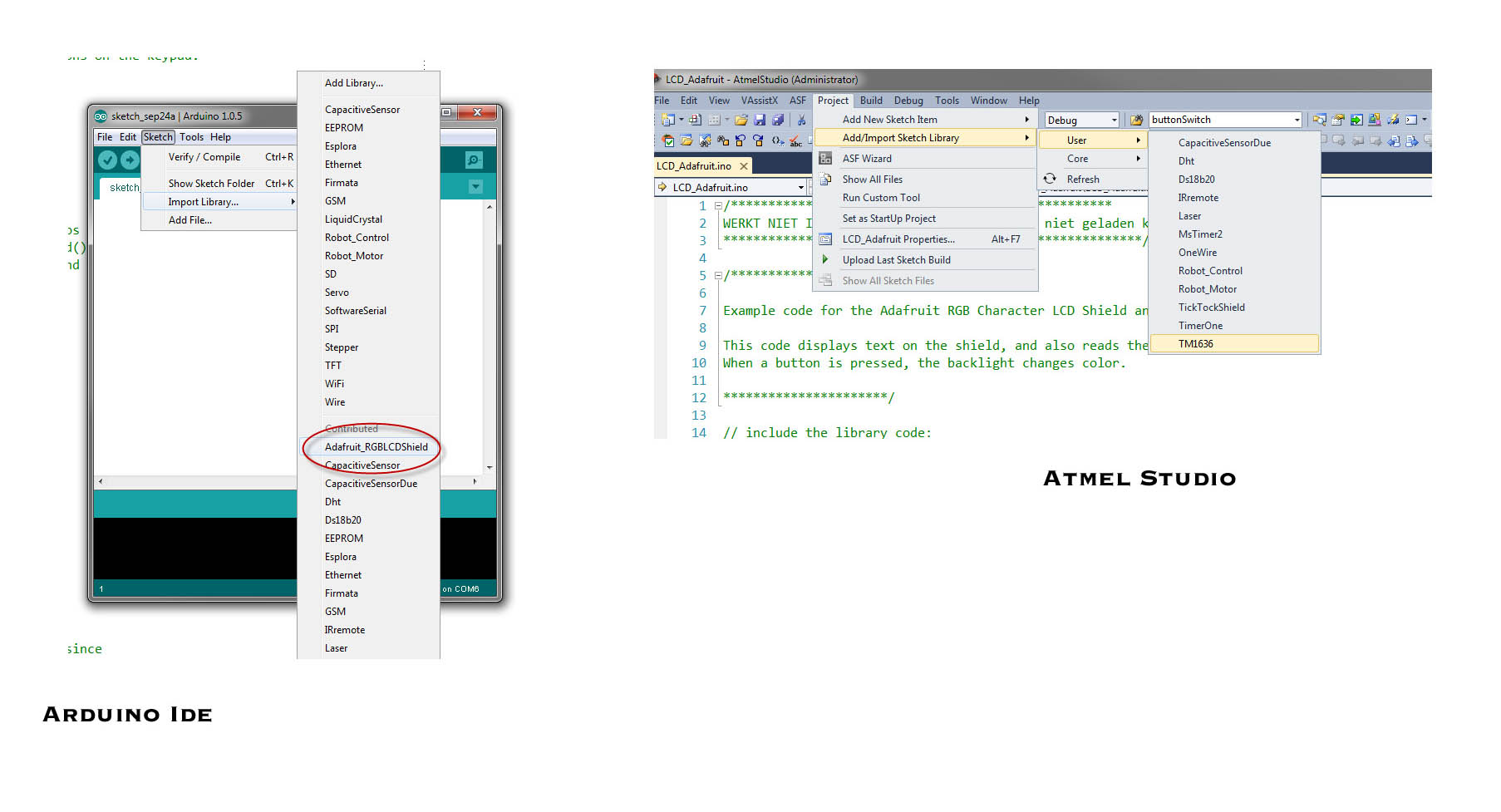Open the Tools menu in Arduino IDE
The height and width of the screenshot is (812, 1501).
191,137
